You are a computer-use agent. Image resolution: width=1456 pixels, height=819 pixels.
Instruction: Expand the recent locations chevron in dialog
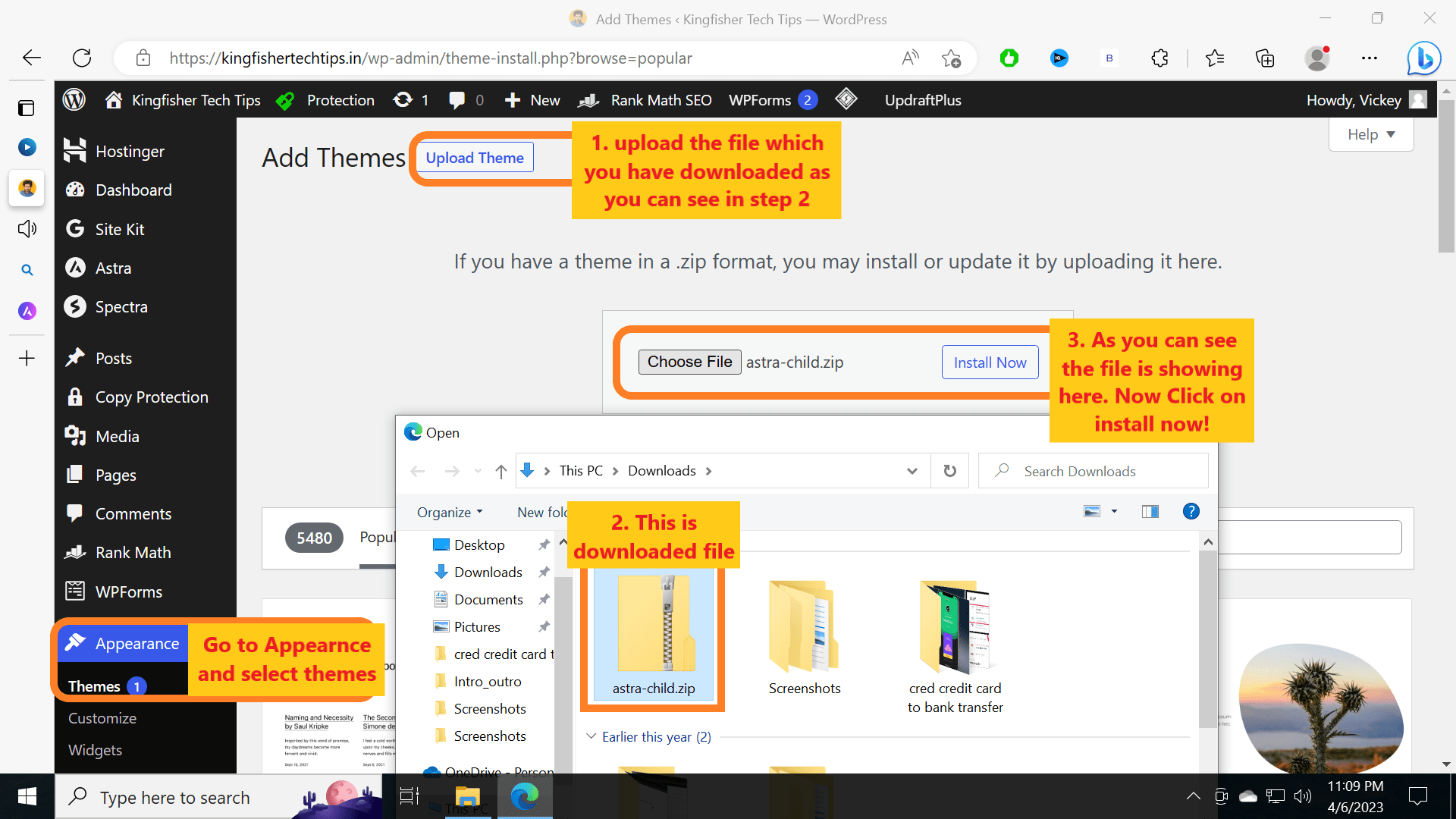pos(478,471)
